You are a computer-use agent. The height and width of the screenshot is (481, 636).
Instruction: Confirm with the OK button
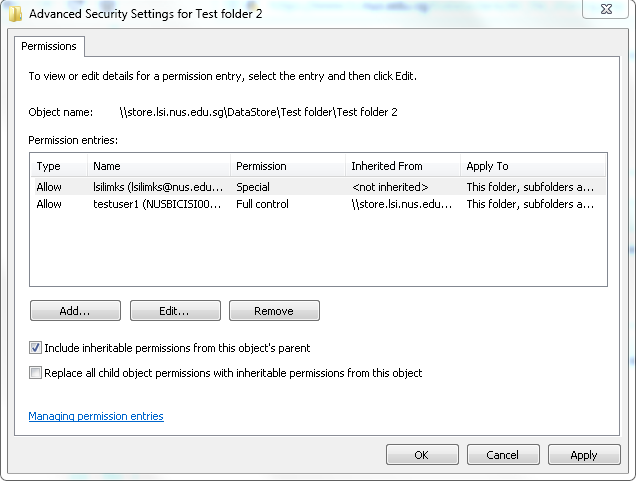point(422,455)
